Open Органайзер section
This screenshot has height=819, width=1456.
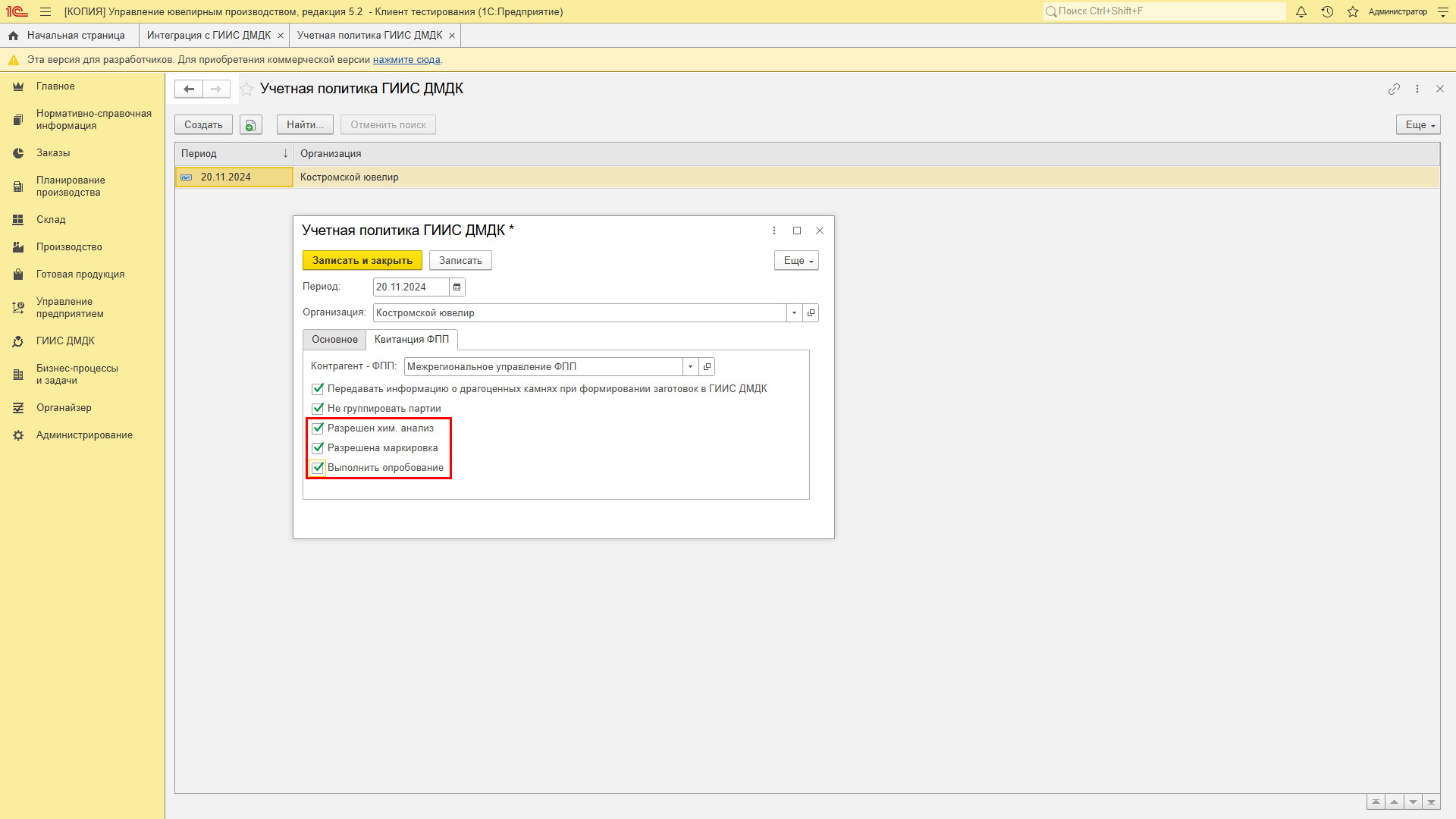[x=64, y=408]
